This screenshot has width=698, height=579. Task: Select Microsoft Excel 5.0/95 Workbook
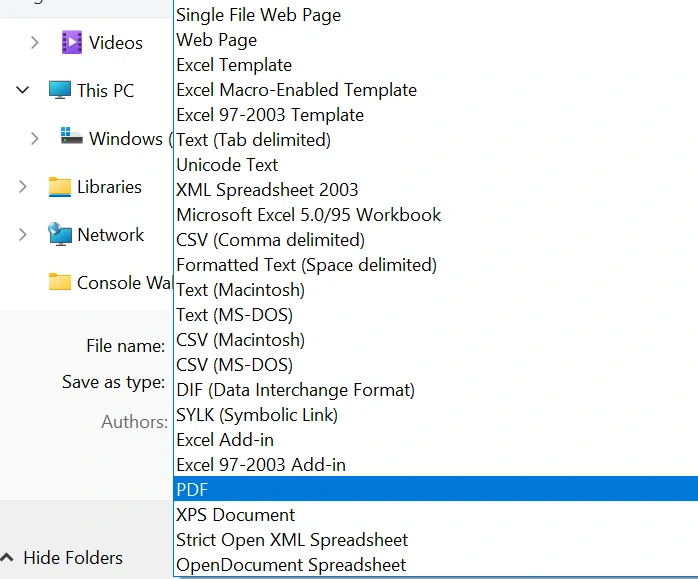point(436,215)
